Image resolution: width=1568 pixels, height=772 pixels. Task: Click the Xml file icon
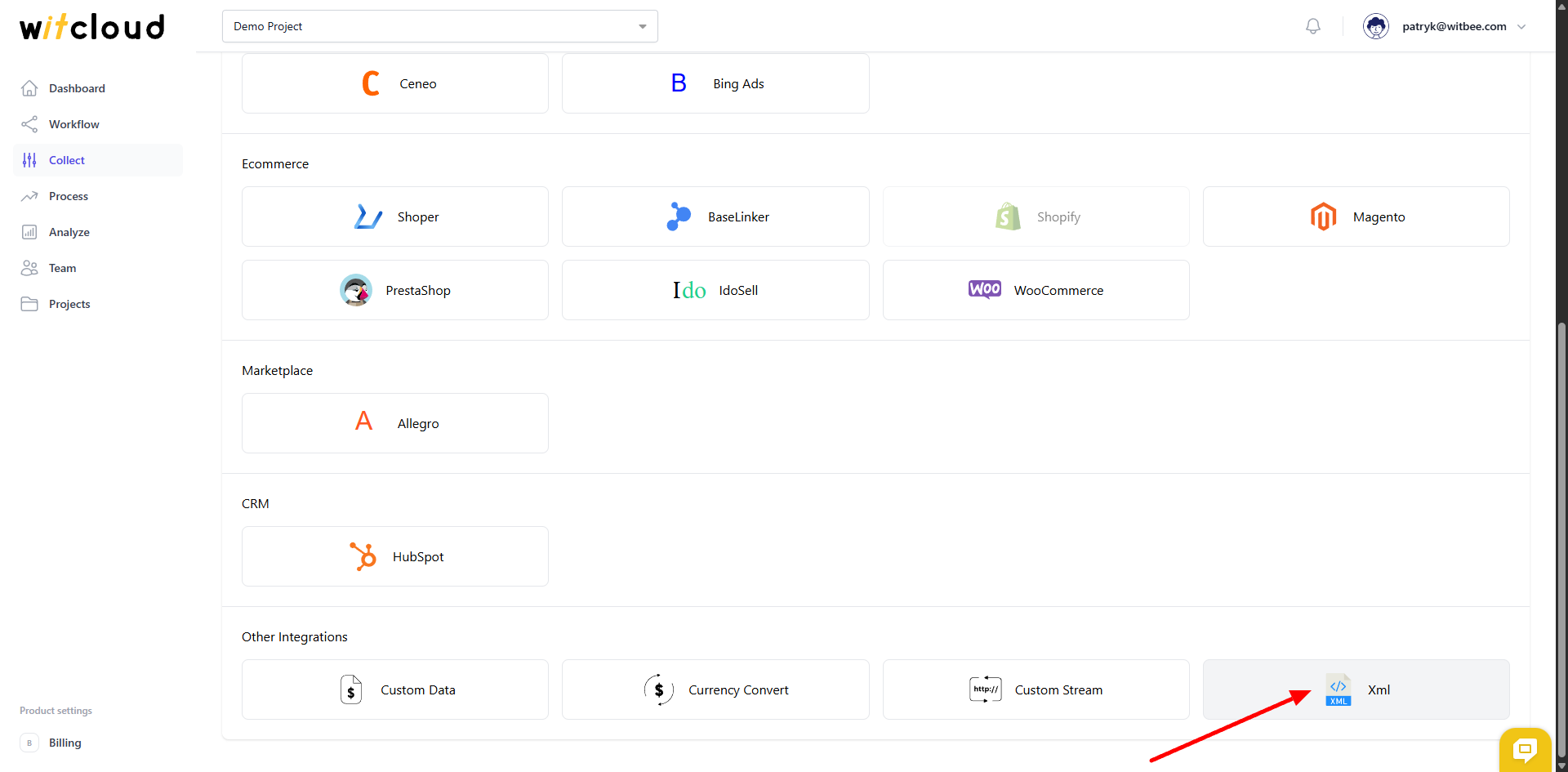[1338, 689]
